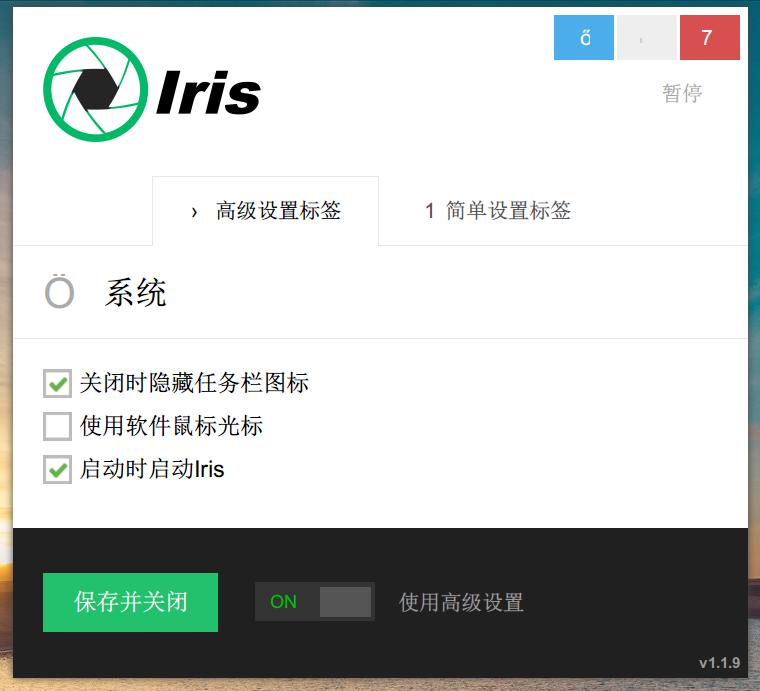This screenshot has height=691, width=760.
Task: Click the v1.1.9 version text
Action: coord(719,662)
